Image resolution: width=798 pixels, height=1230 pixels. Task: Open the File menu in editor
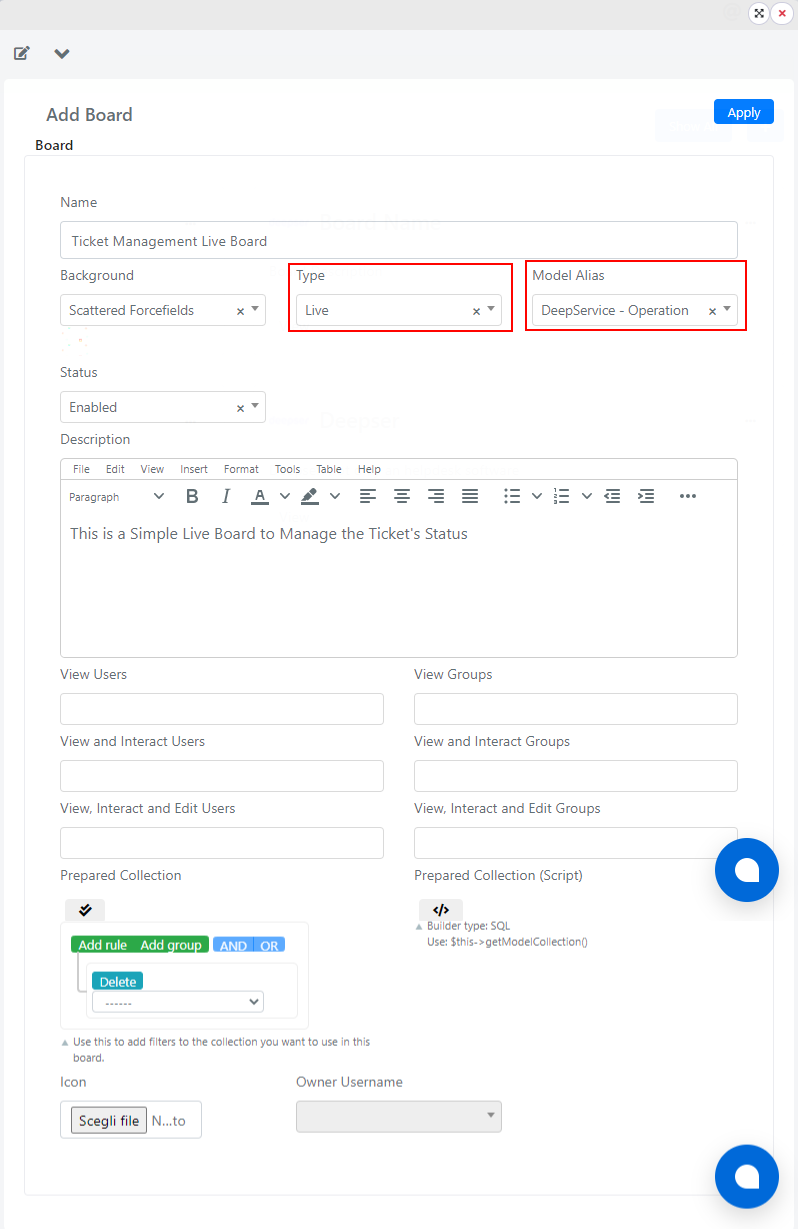(81, 469)
